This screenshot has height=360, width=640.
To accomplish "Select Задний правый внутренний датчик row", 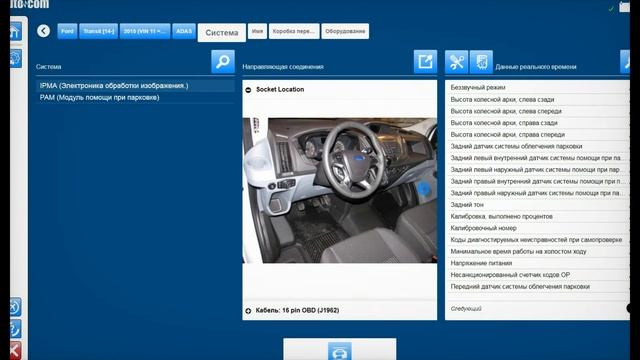I will [537, 181].
